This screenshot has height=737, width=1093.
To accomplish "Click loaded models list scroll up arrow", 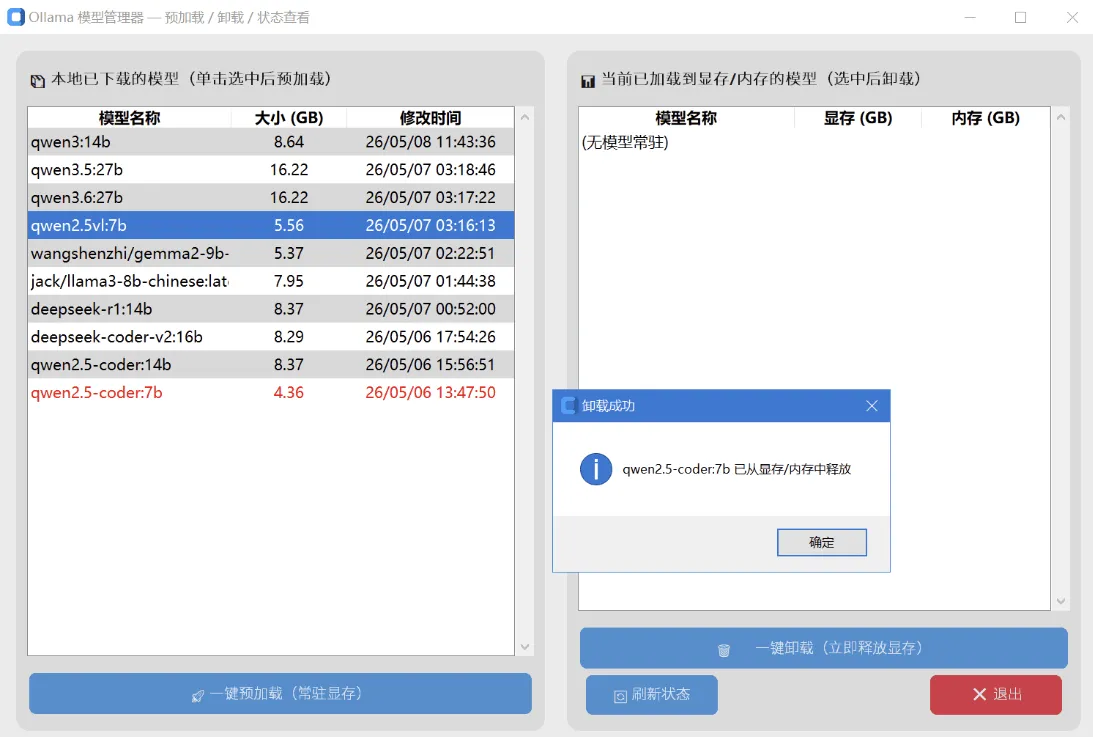I will [x=1061, y=117].
